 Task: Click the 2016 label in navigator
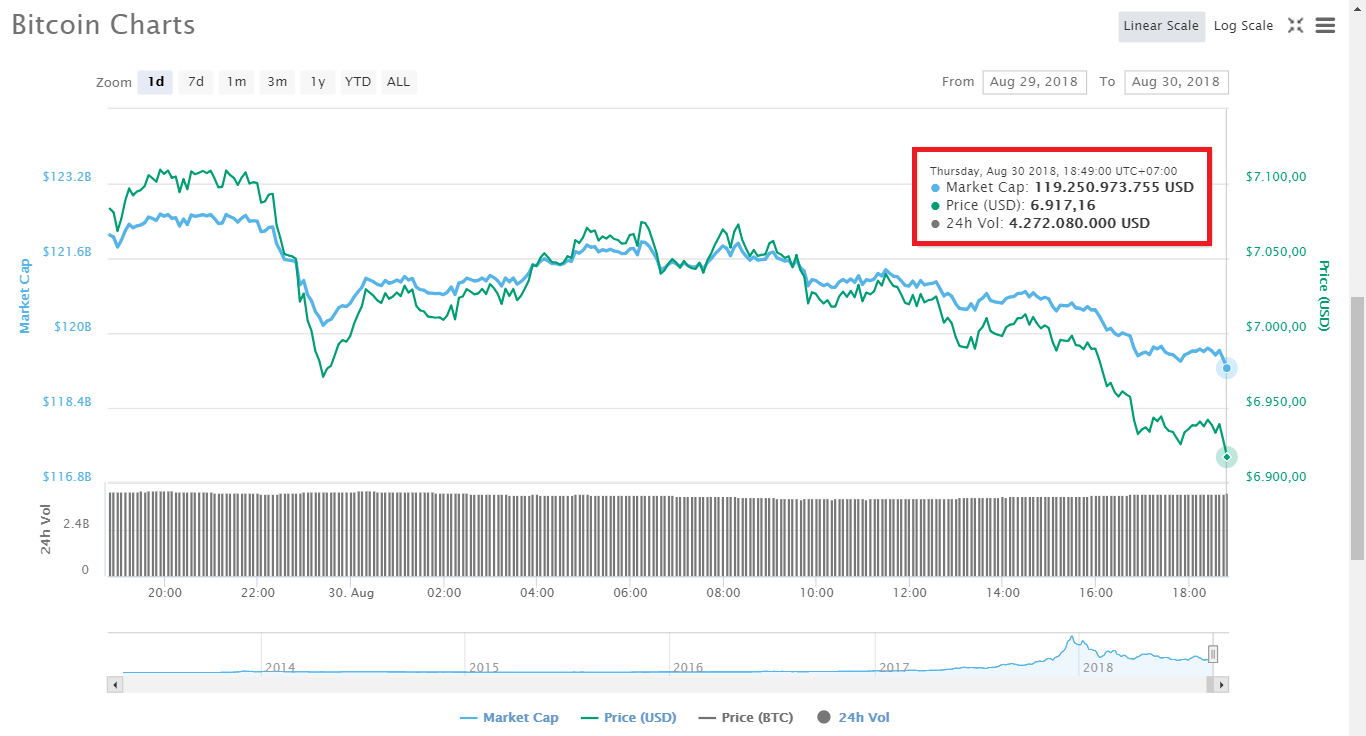point(688,667)
